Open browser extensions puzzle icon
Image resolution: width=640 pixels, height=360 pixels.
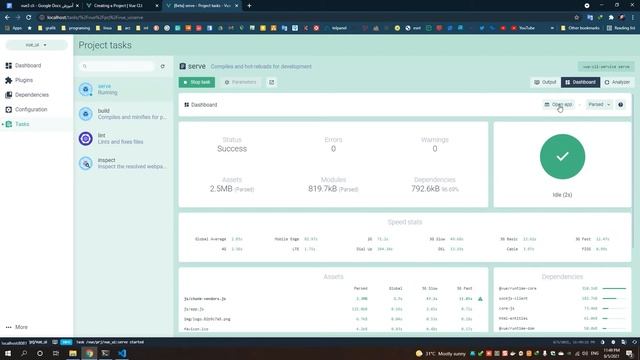coord(611,18)
